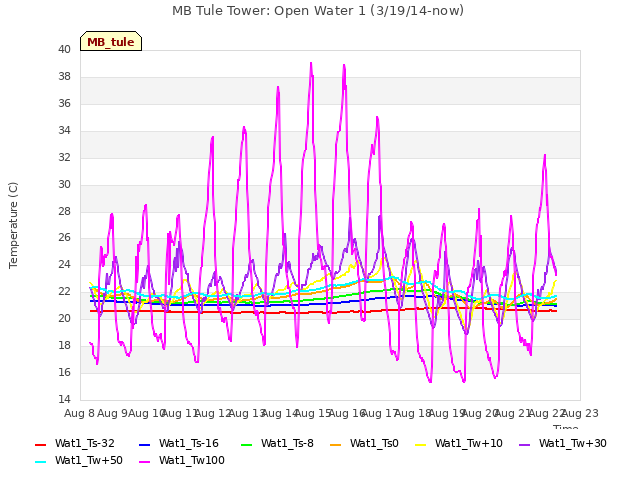The width and height of the screenshot is (640, 480).
Task: Click the Temperature (C) axis label
Action: coord(13,225)
